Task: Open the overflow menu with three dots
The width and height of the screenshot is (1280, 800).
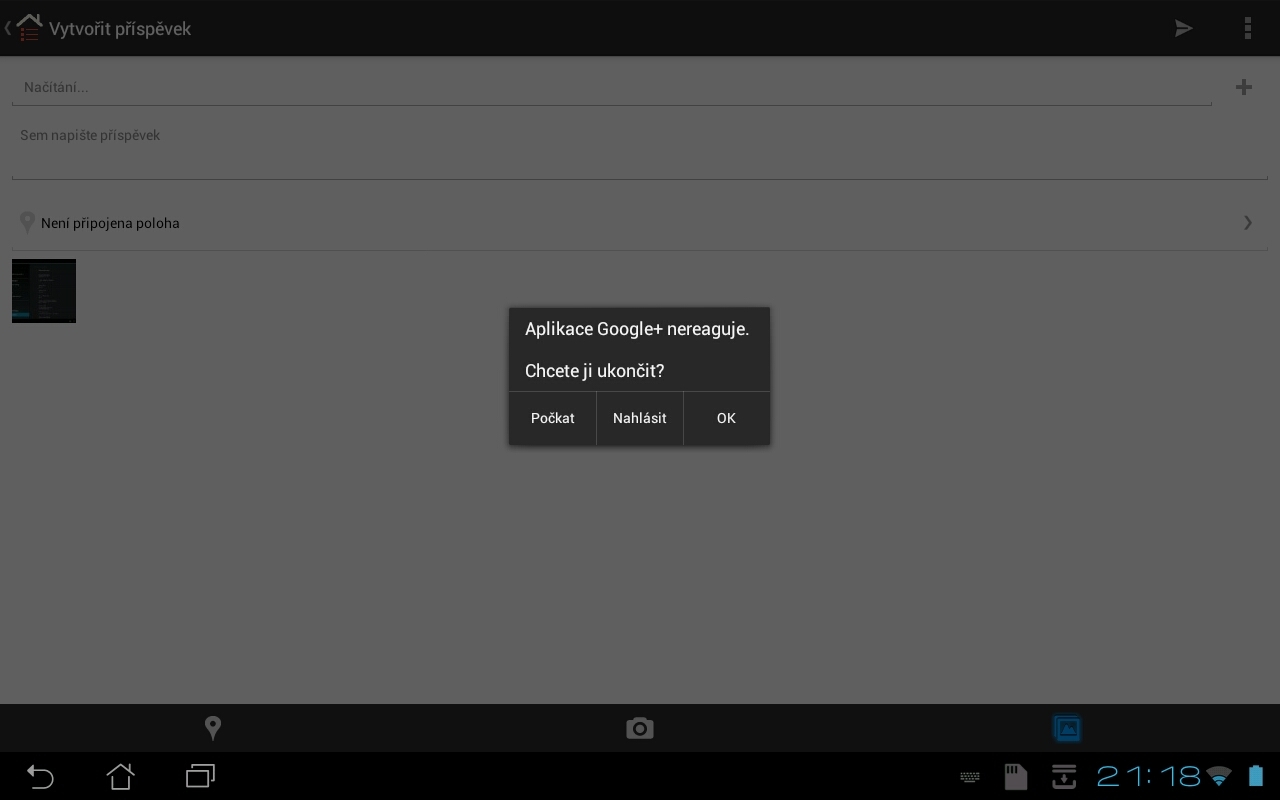Action: pos(1248,28)
